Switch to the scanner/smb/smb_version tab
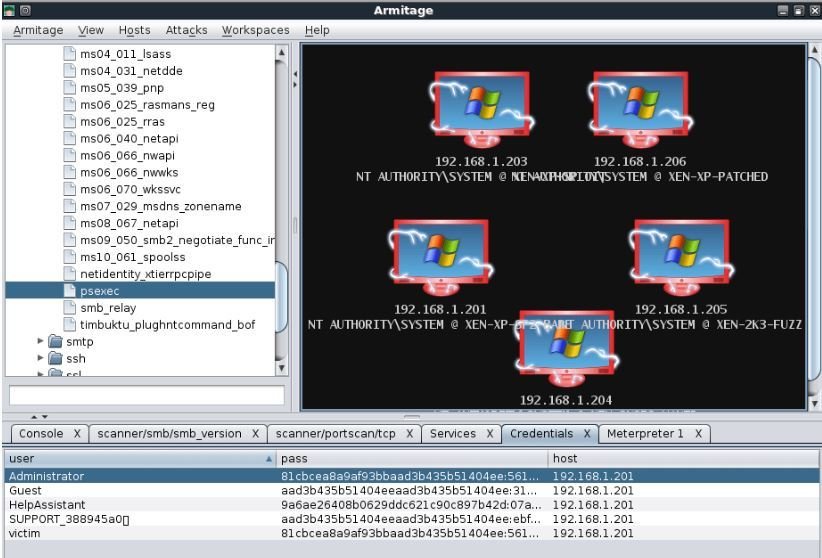The image size is (822, 558). (169, 434)
